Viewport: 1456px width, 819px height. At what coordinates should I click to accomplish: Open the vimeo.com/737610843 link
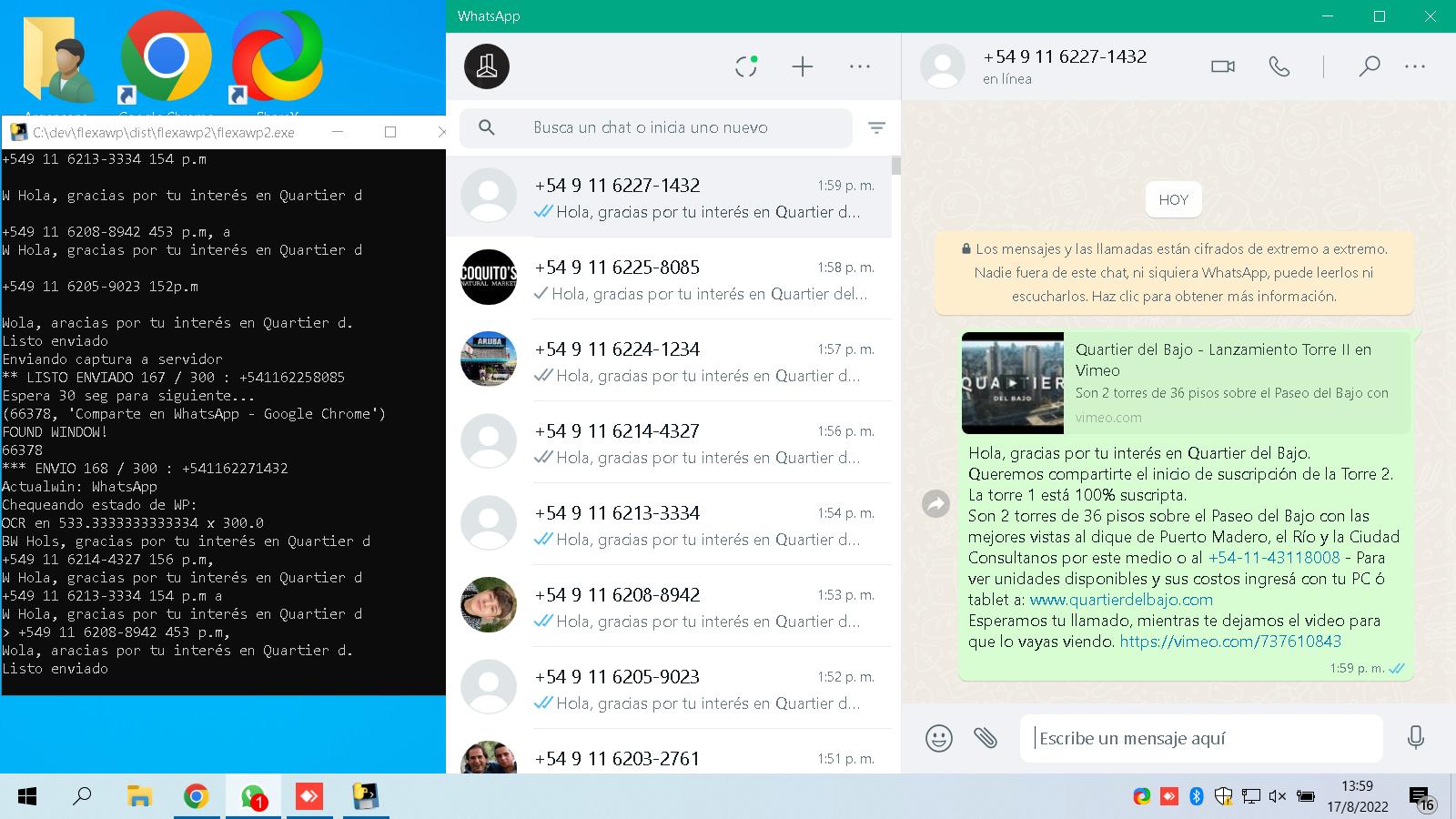pos(1230,642)
